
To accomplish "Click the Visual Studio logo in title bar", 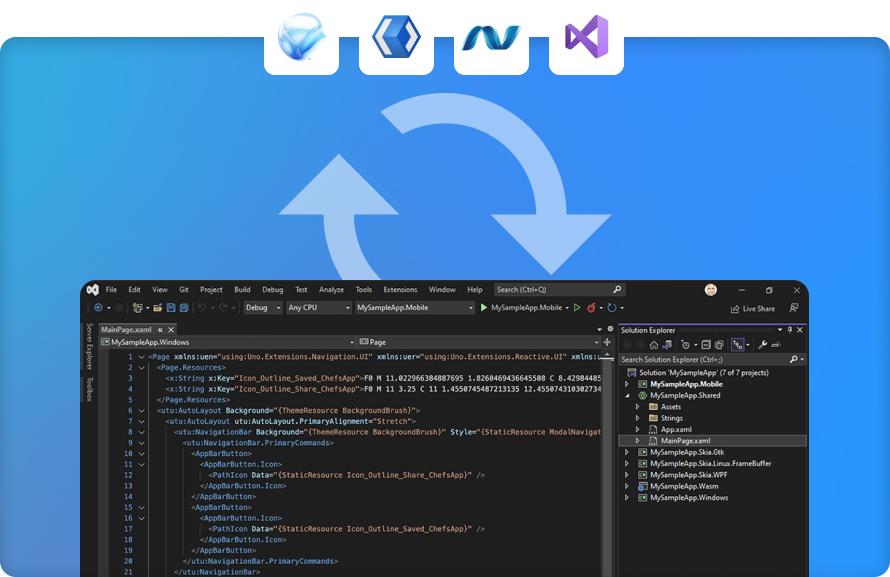I will point(93,290).
